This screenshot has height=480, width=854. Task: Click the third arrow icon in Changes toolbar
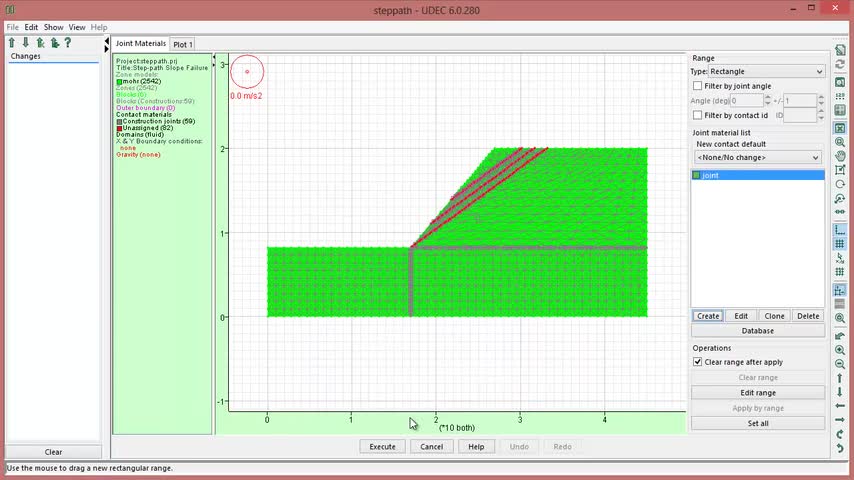click(x=40, y=42)
